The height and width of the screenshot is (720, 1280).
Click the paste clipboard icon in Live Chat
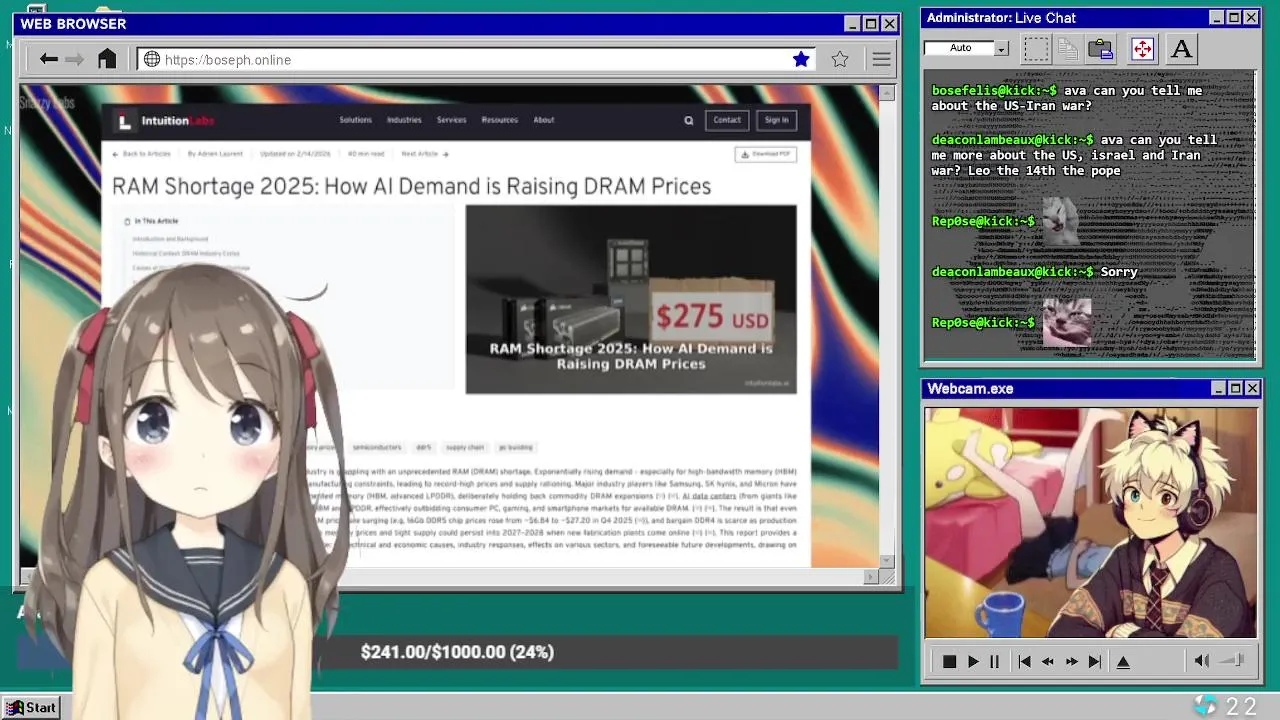tap(1101, 49)
